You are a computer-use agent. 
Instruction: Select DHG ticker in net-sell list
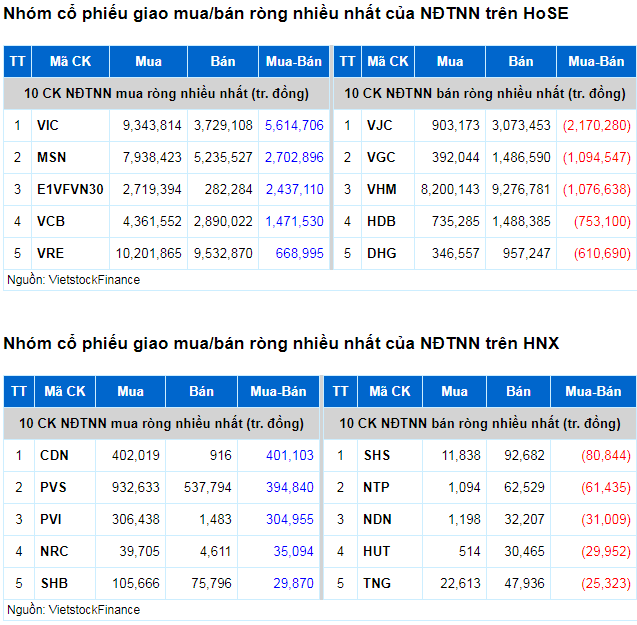[382, 254]
